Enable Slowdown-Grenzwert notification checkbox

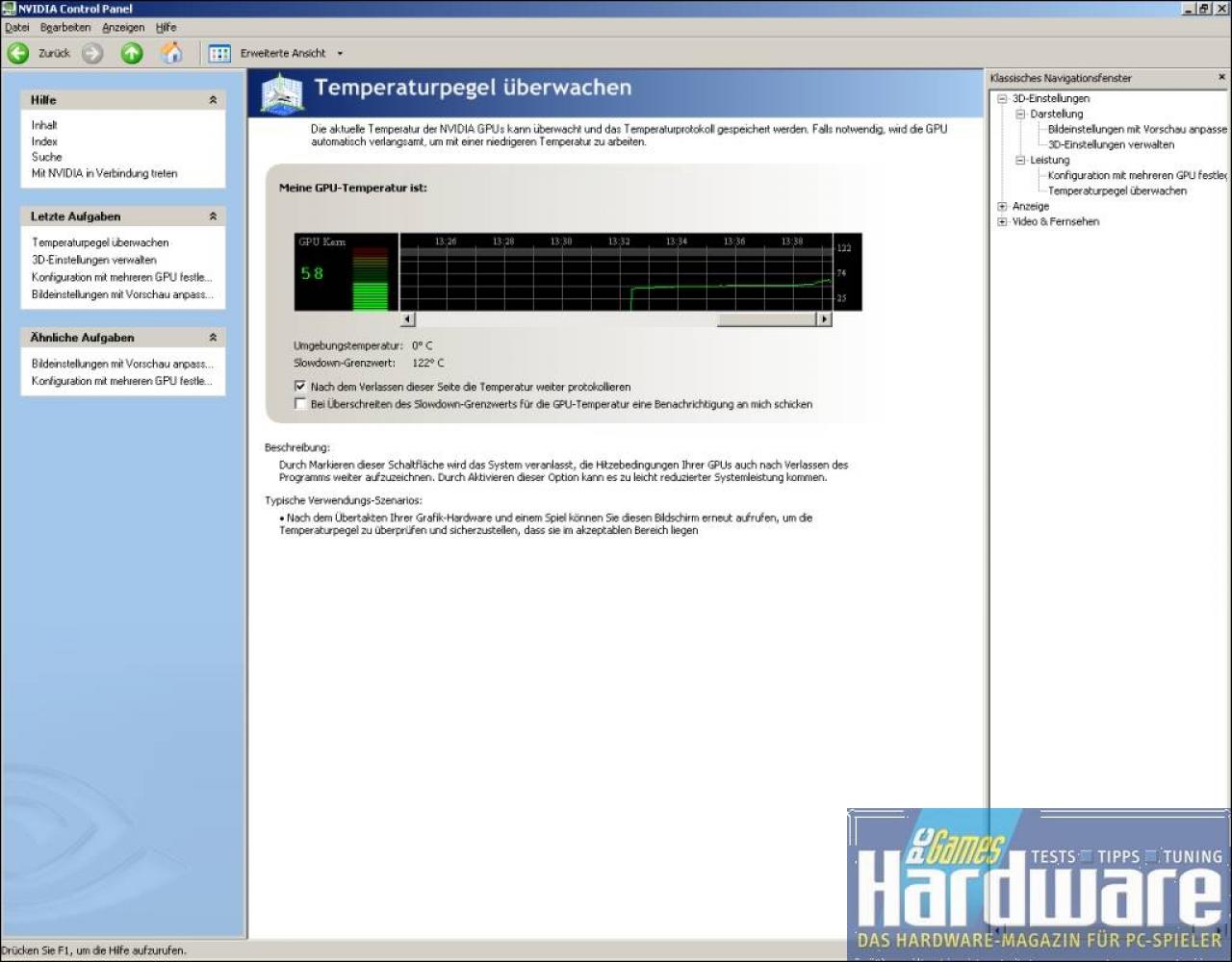coord(300,404)
